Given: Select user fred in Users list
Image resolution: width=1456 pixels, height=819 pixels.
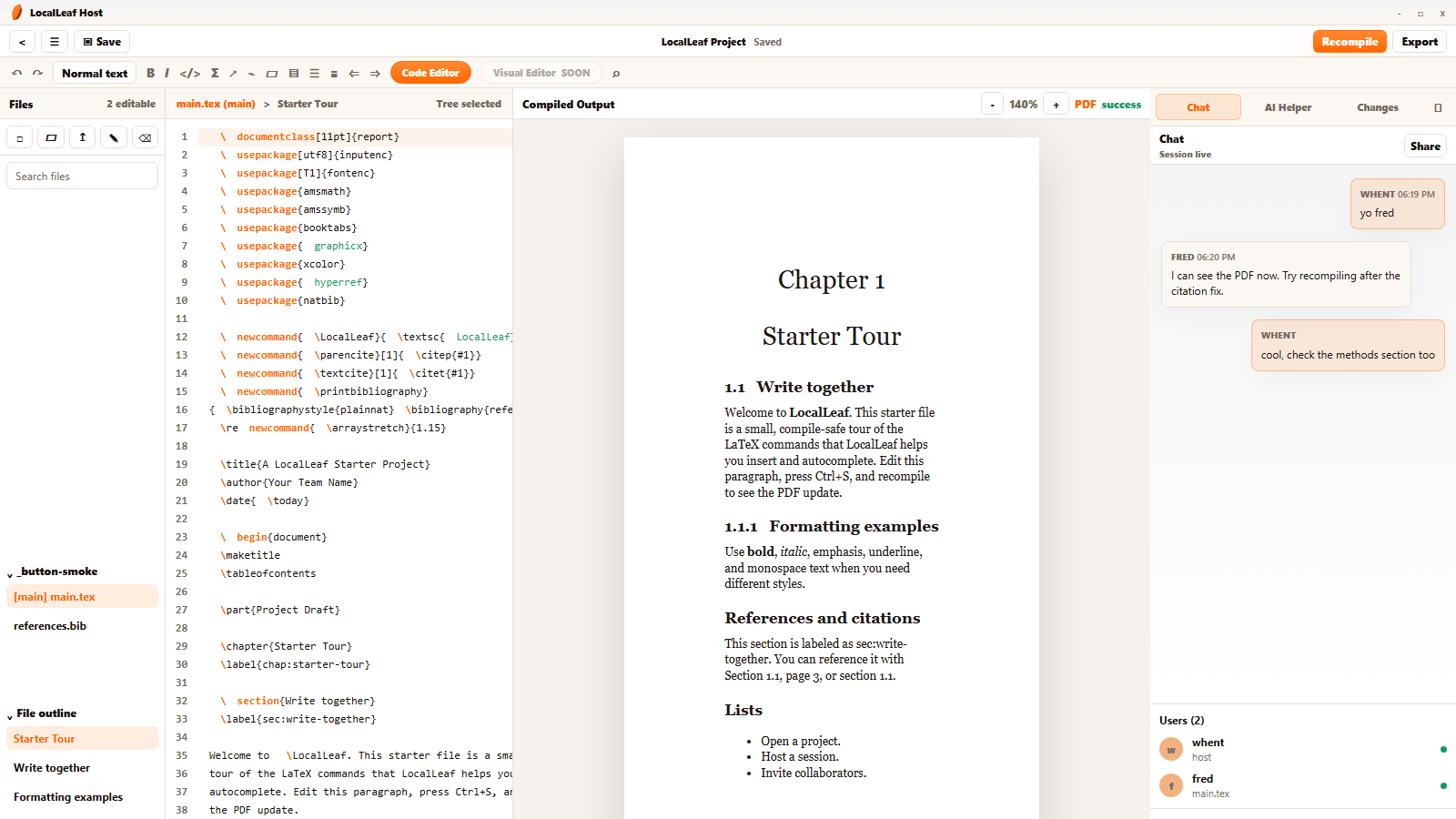Looking at the screenshot, I should pyautogui.click(x=1302, y=786).
